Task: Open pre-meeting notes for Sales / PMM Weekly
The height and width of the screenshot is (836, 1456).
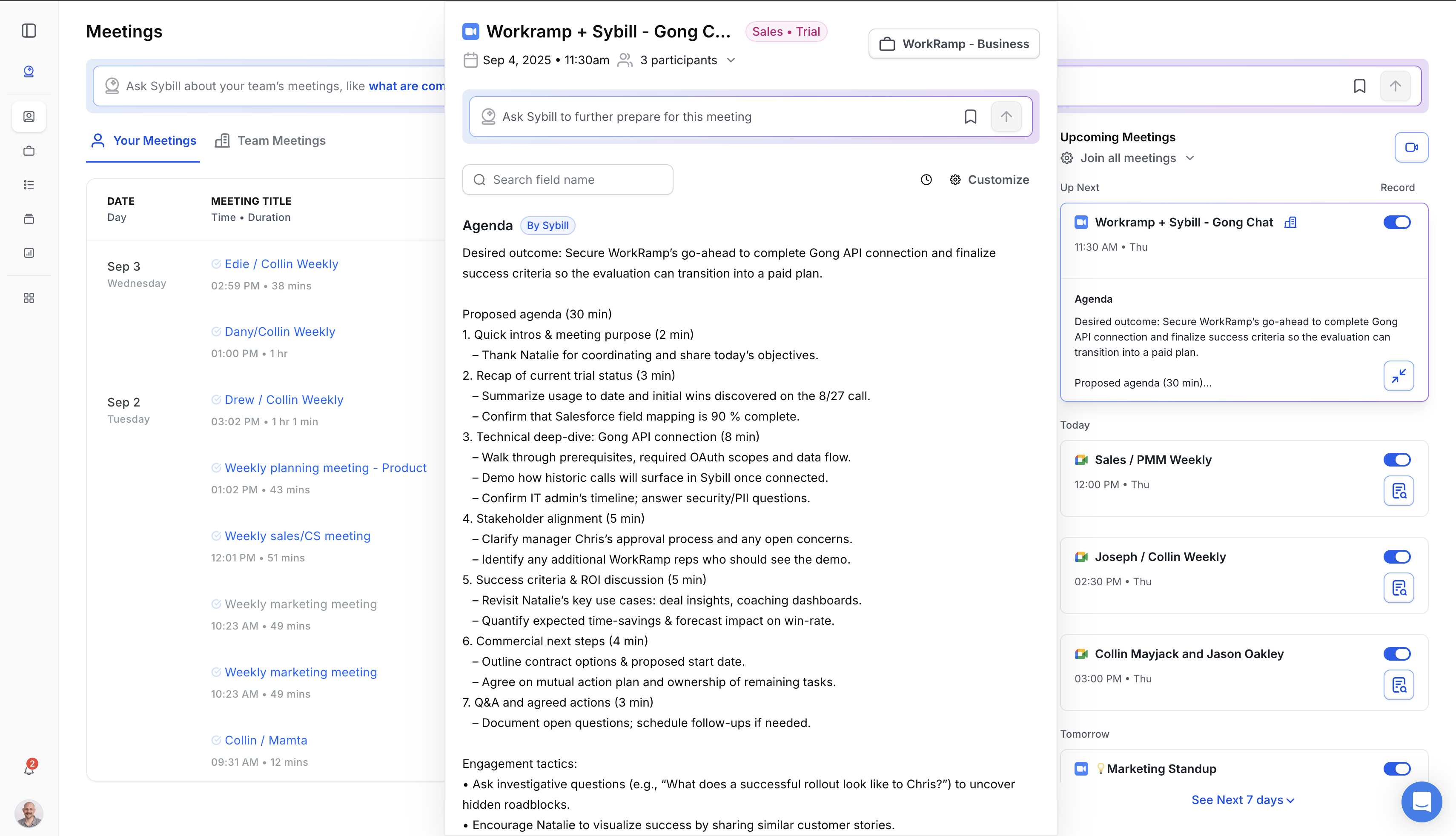Action: point(1399,491)
